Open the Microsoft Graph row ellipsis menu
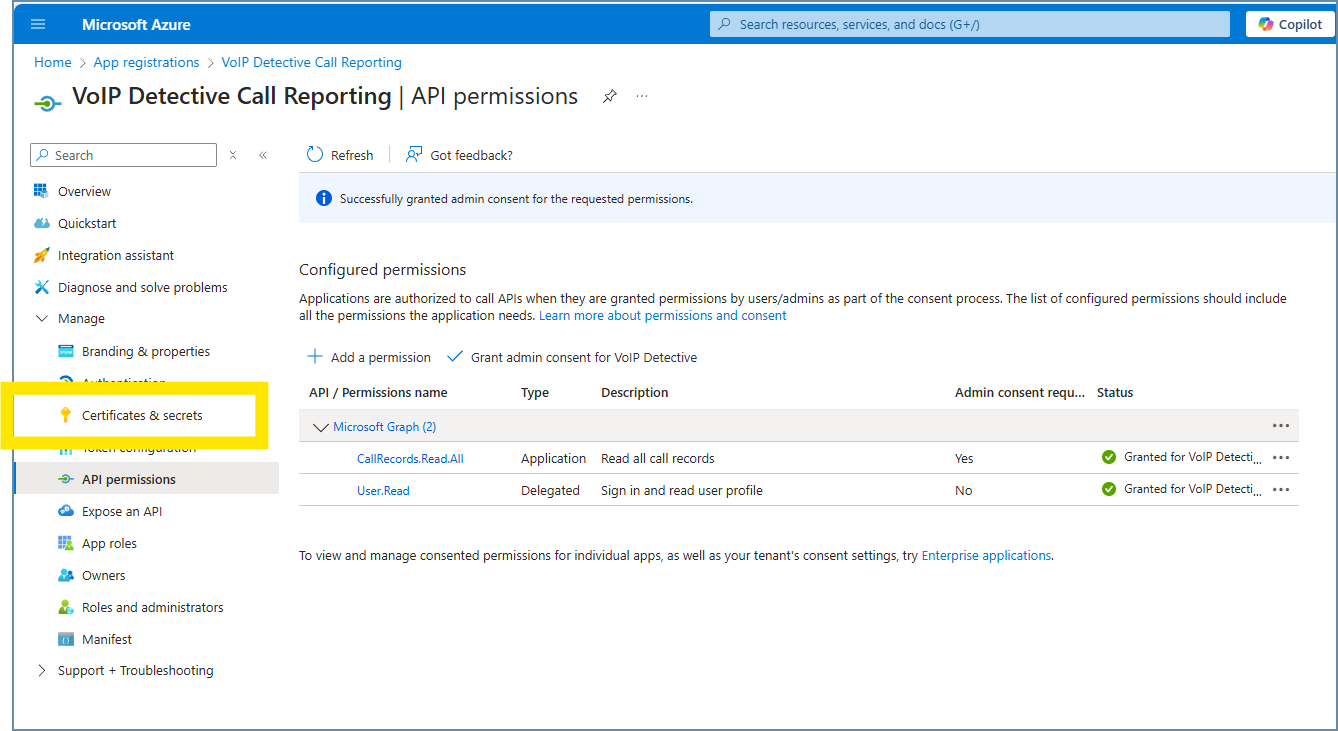This screenshot has width=1338, height=731. pyautogui.click(x=1281, y=426)
